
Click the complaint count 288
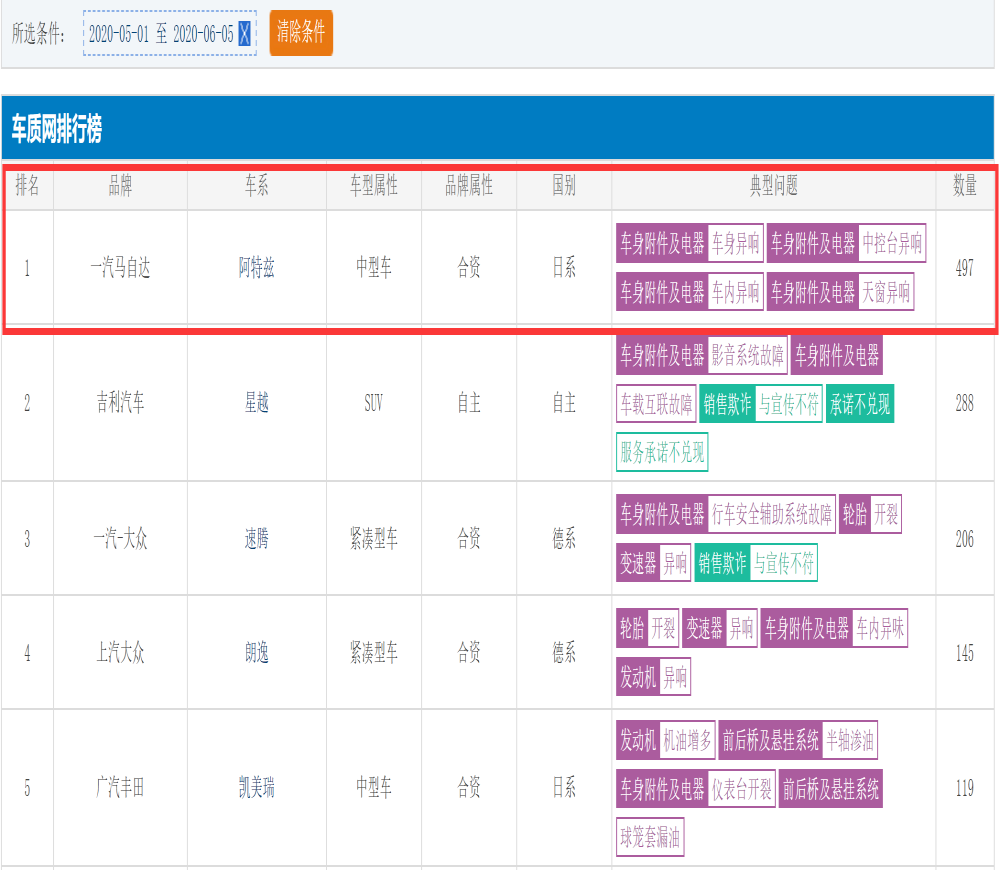[x=964, y=402]
